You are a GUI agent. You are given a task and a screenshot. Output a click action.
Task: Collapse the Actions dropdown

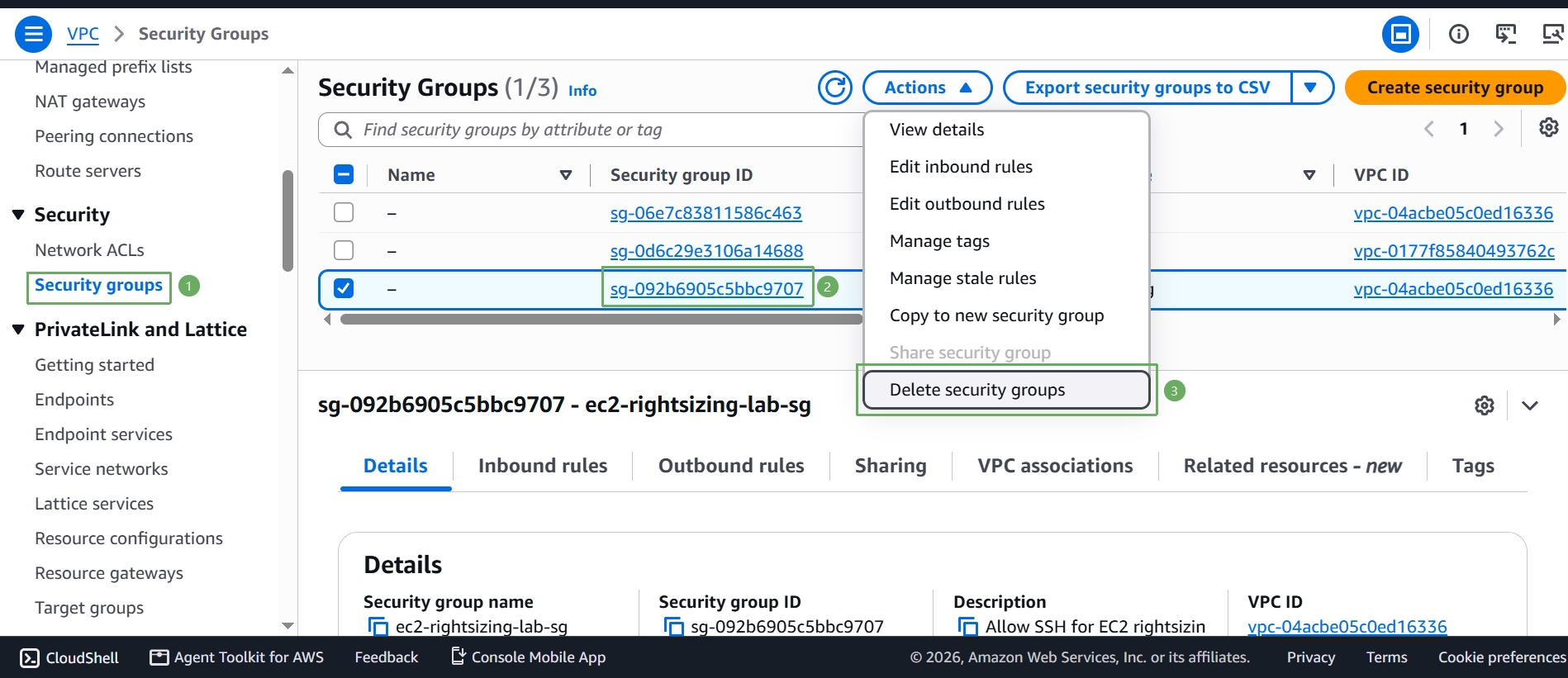pos(927,88)
